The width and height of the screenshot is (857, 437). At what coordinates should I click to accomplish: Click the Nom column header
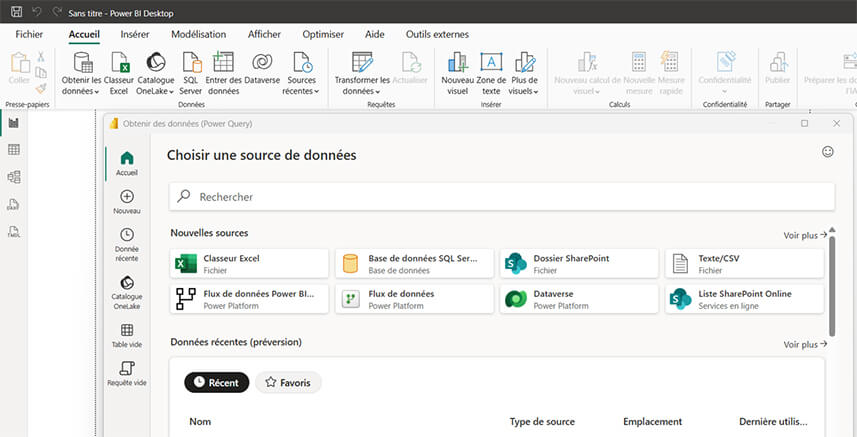pyautogui.click(x=200, y=422)
